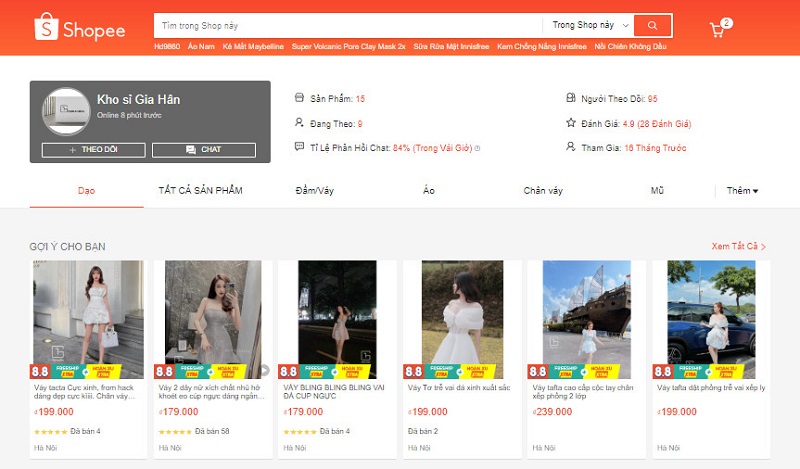Expand the Thêm category dropdown
This screenshot has width=800, height=469.
coord(742,190)
